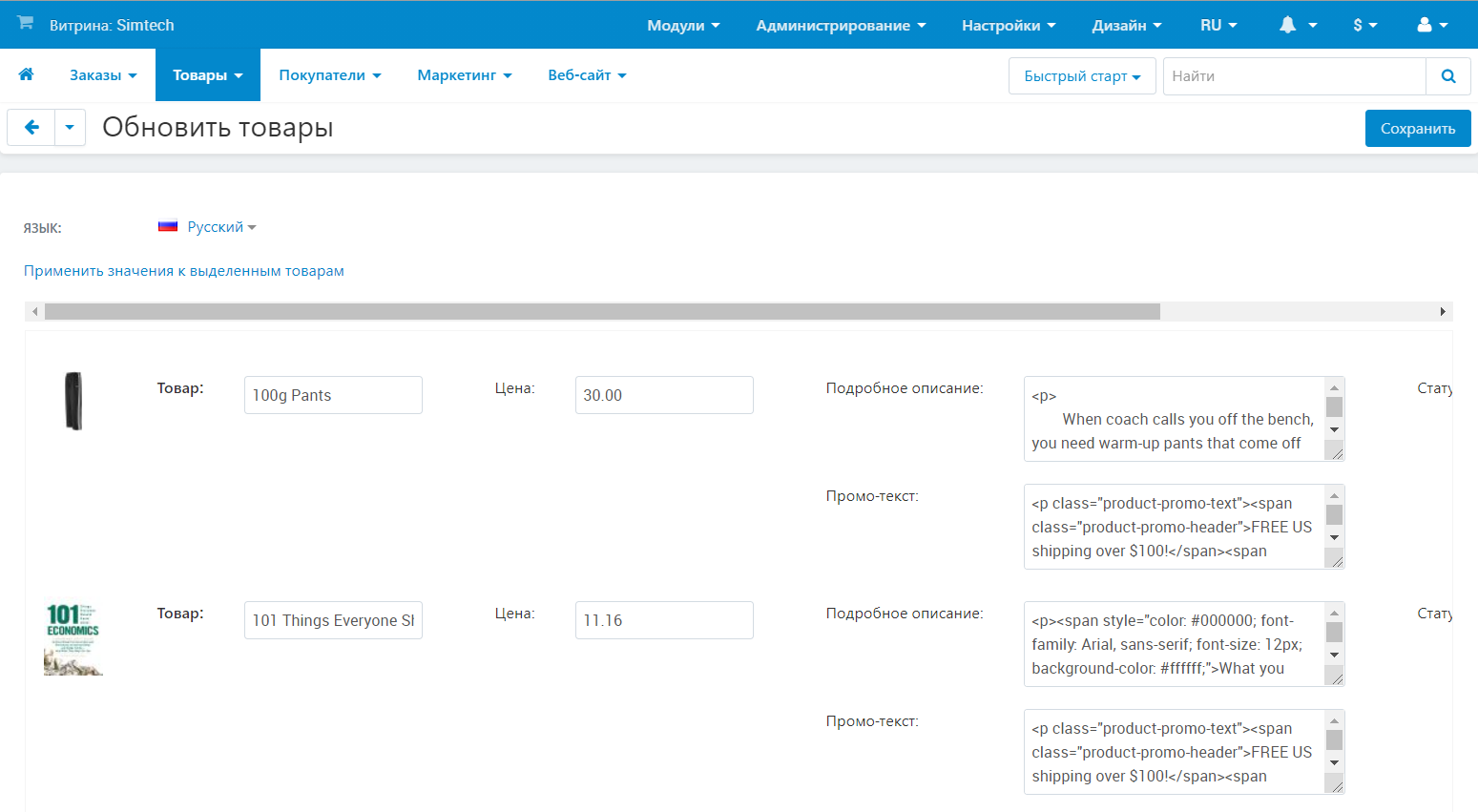1478x812 pixels.
Task: Open the Товары menu
Action: (207, 75)
